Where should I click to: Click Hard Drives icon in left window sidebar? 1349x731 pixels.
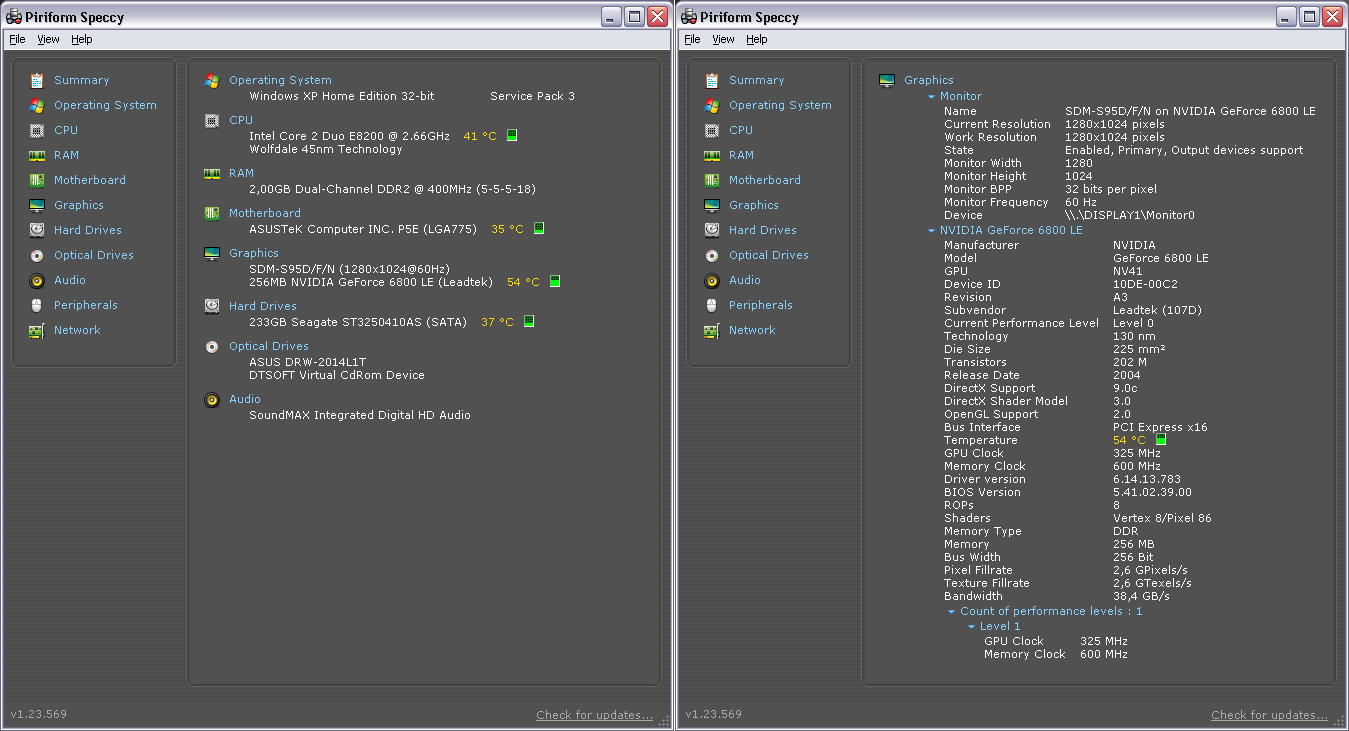(x=37, y=230)
